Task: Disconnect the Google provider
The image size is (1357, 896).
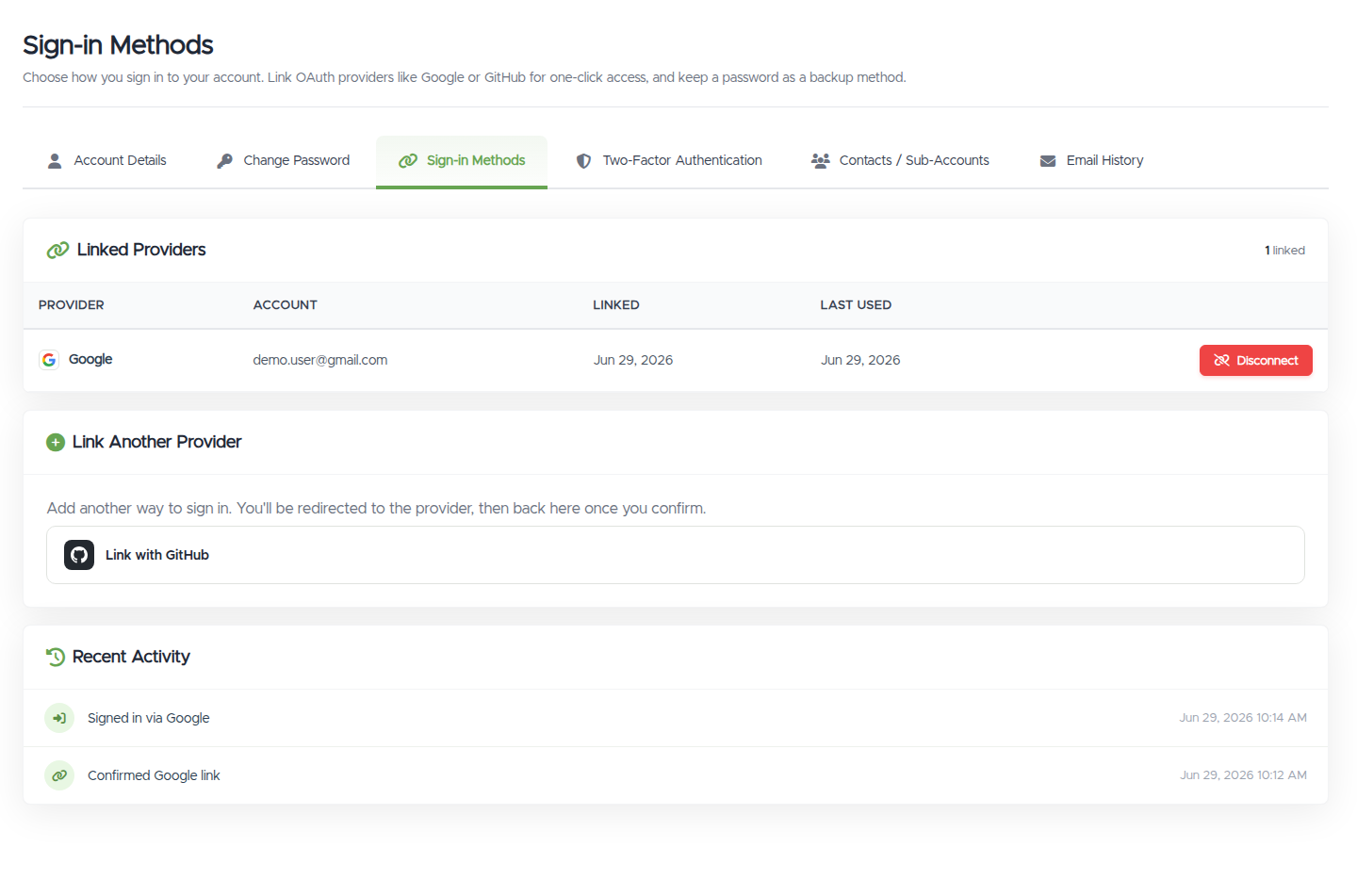Action: [x=1255, y=360]
